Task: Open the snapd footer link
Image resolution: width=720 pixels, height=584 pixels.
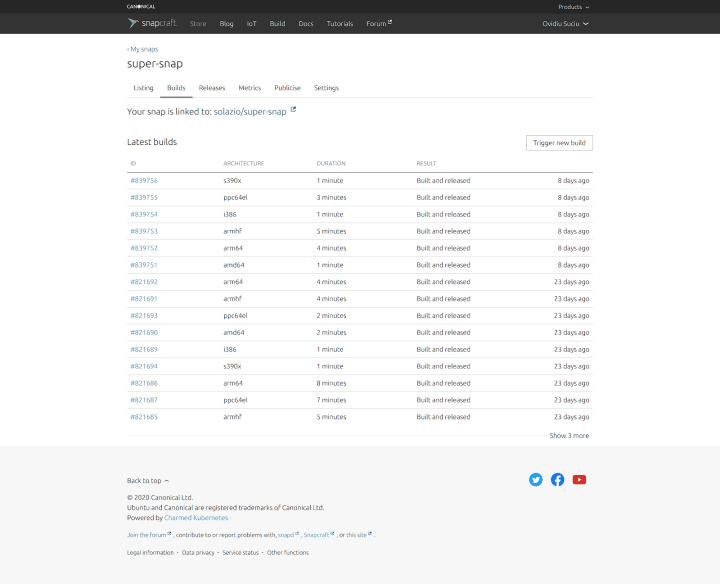Action: click(x=288, y=535)
